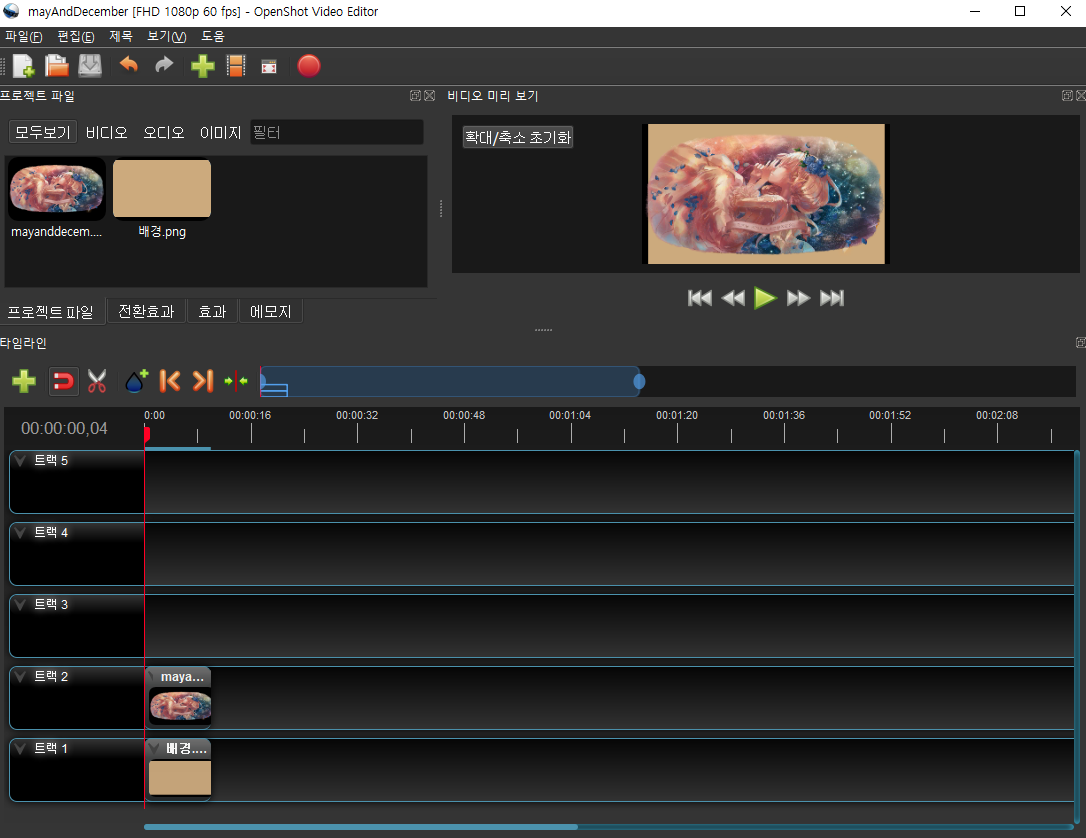Redo action with gray arrow icon
1086x838 pixels.
click(163, 65)
